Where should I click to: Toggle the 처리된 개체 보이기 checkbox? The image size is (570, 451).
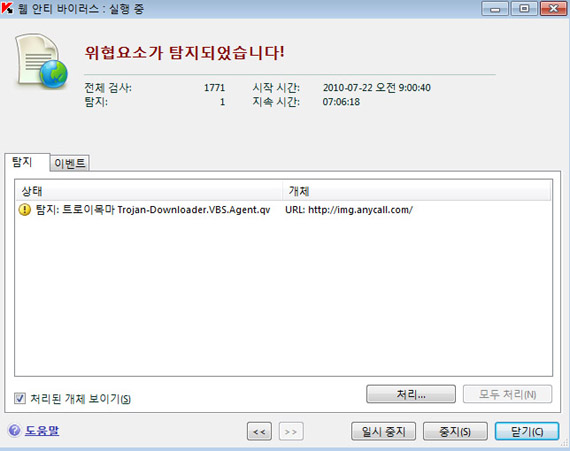(20, 398)
